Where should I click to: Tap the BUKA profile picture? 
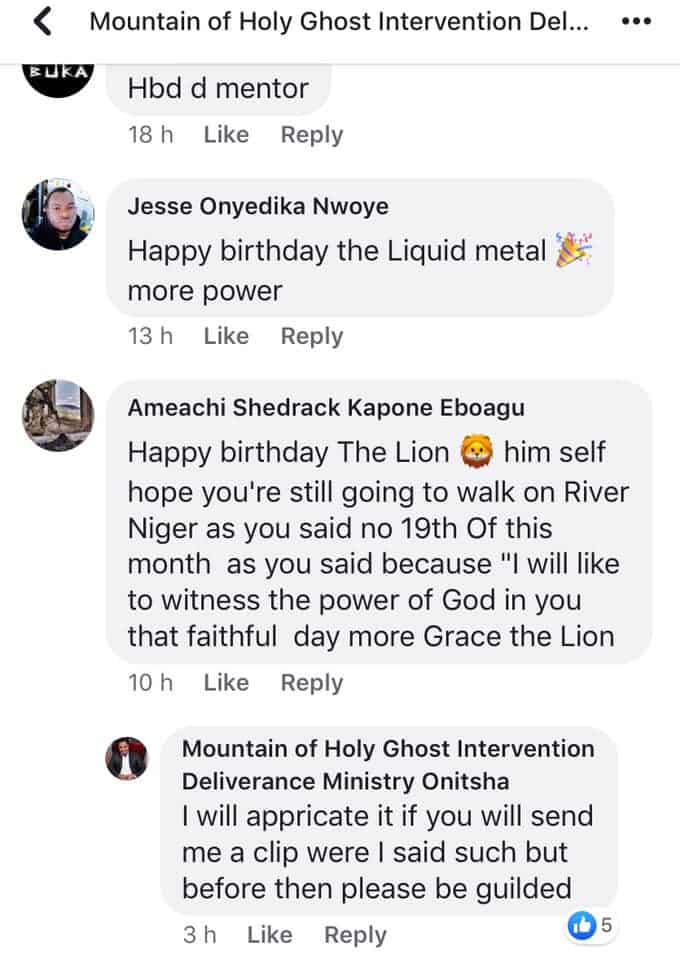click(x=58, y=76)
